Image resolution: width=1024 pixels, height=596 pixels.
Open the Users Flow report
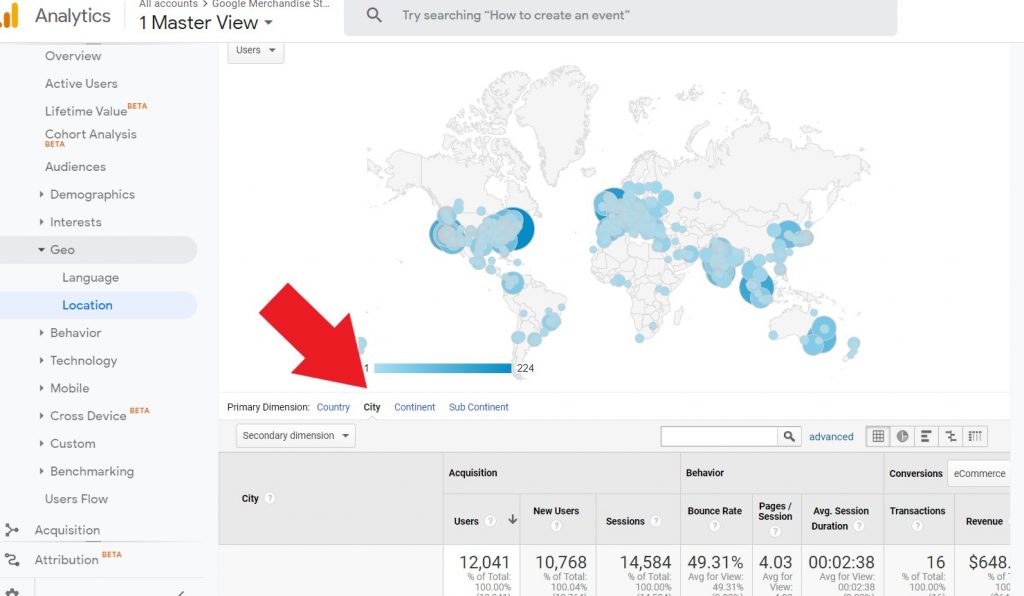76,499
